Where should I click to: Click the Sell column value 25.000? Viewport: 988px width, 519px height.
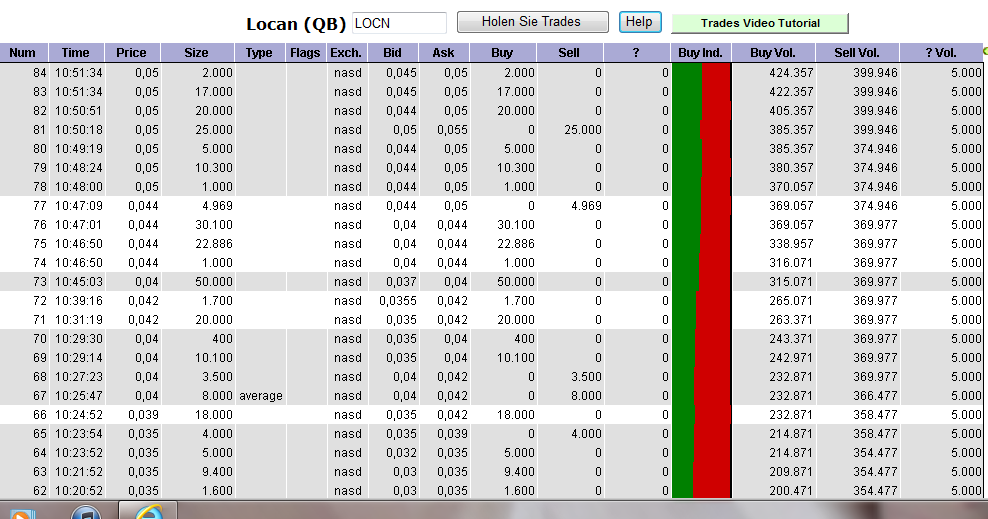583,130
